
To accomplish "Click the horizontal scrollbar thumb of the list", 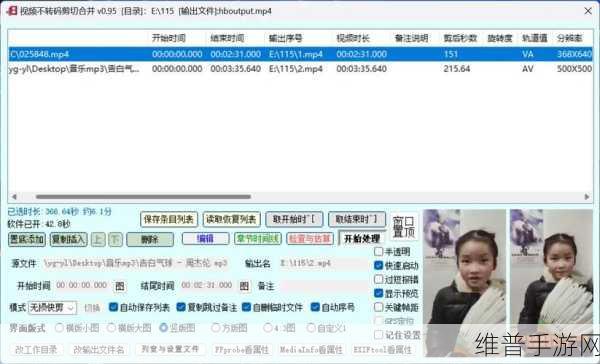I will pos(143,197).
